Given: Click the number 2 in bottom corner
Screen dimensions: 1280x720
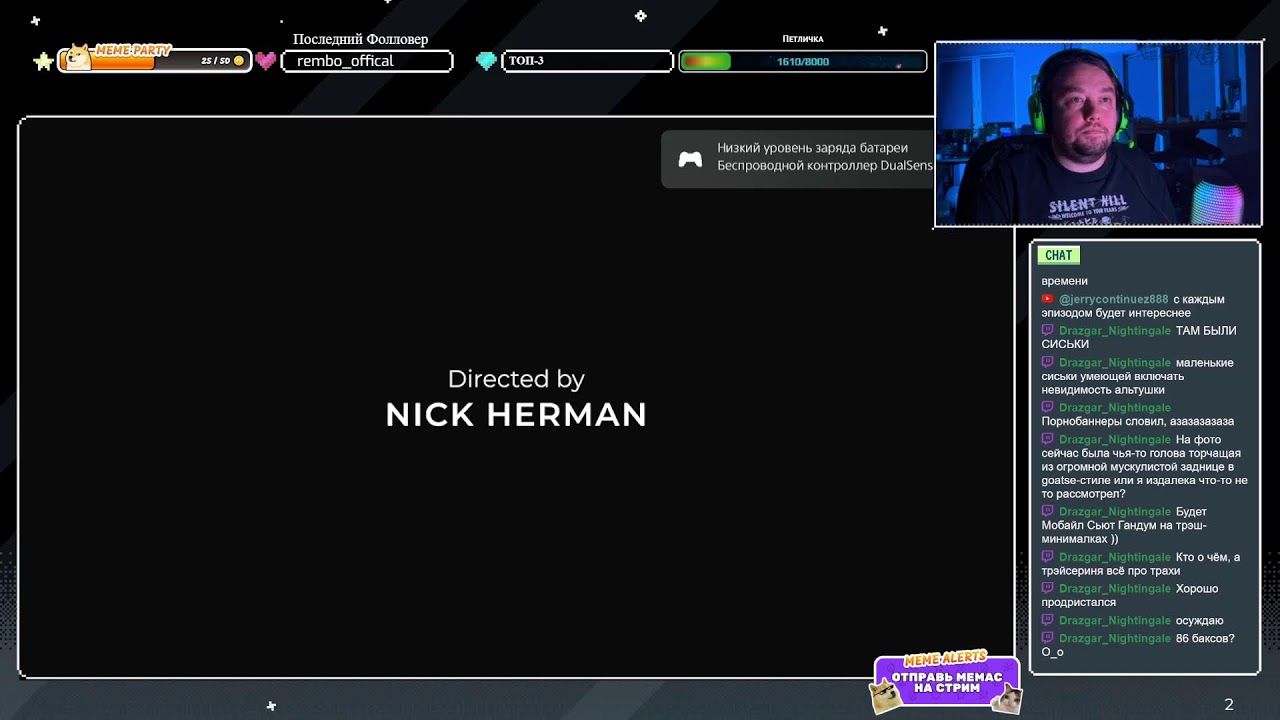Looking at the screenshot, I should tap(1229, 705).
